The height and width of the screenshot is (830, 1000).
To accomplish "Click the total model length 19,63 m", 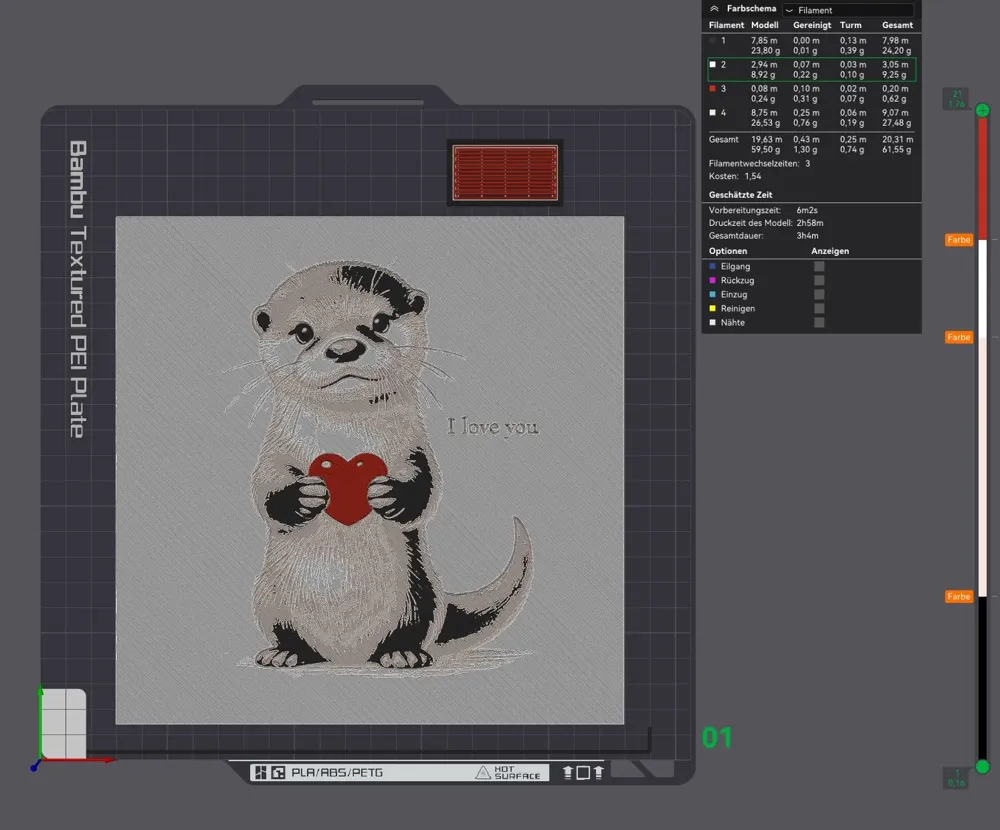I will 767,140.
